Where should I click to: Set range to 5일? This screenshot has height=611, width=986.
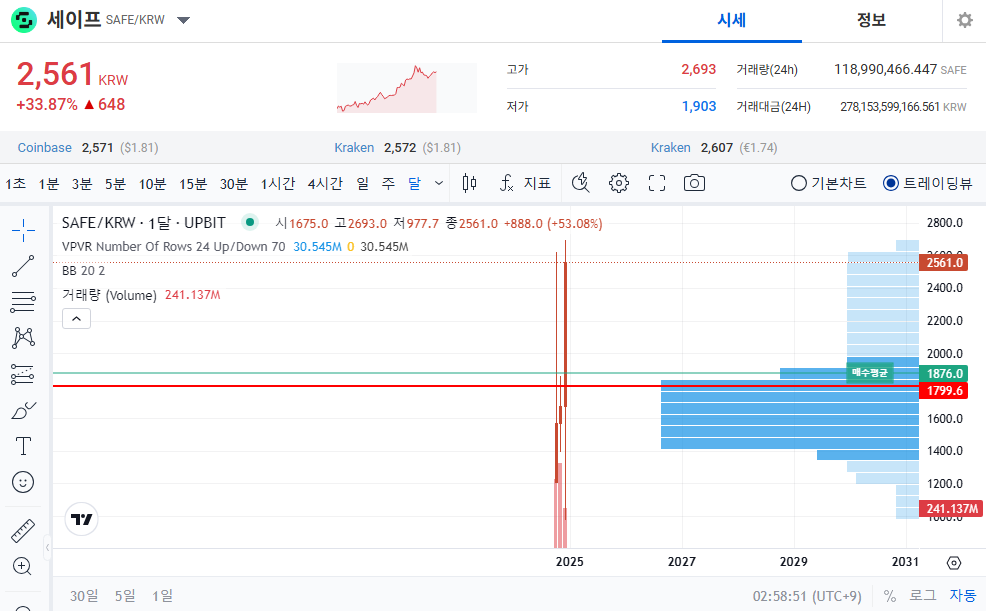coord(125,596)
